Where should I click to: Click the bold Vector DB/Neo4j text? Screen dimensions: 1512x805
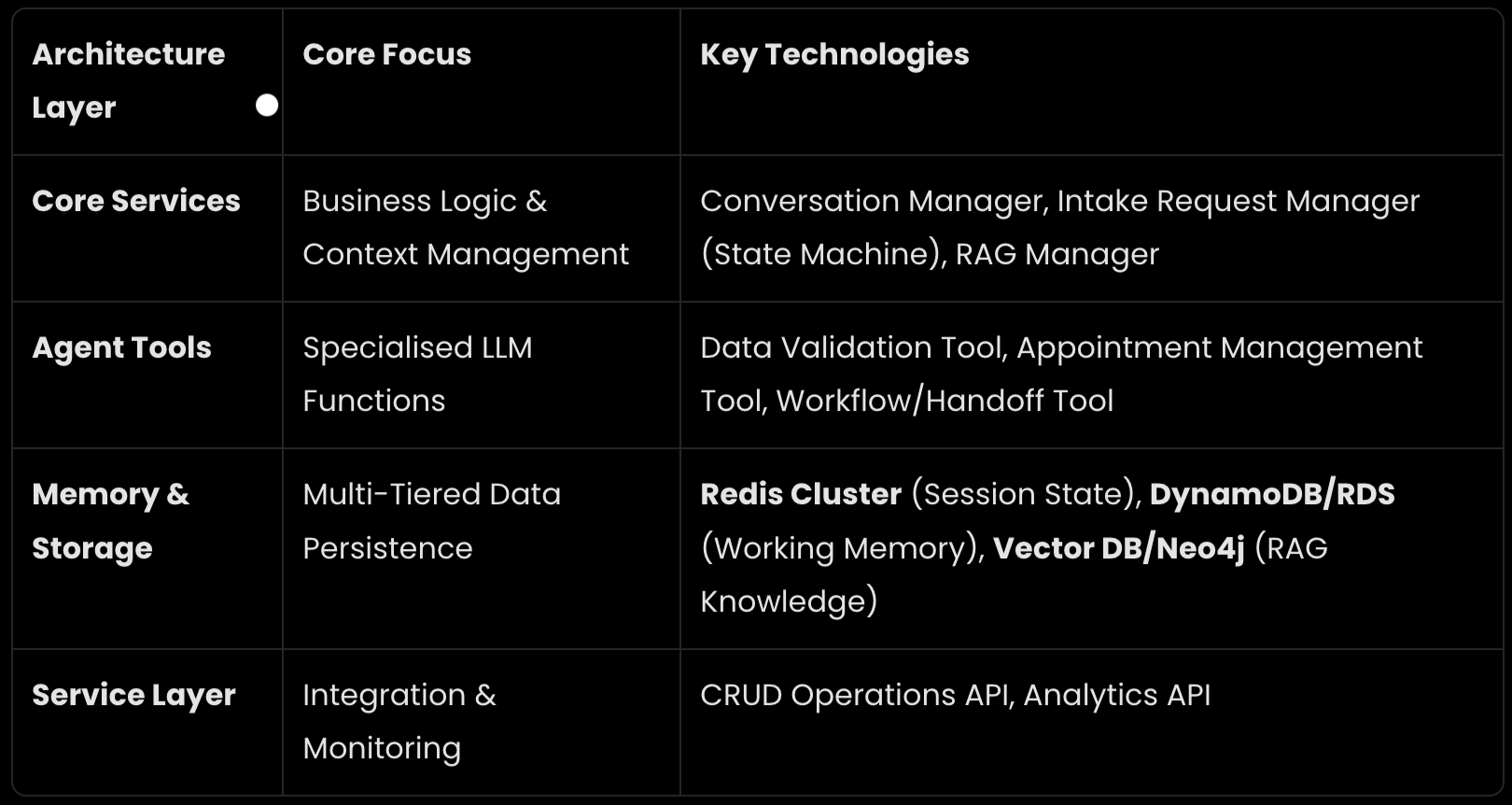tap(1118, 548)
